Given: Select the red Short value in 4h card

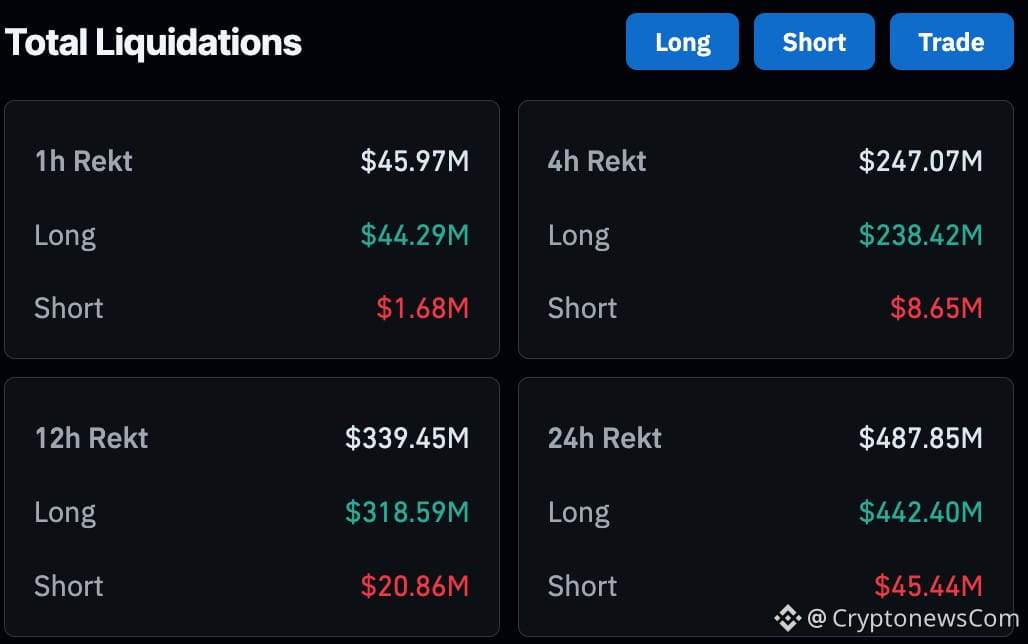Looking at the screenshot, I should coord(936,308).
